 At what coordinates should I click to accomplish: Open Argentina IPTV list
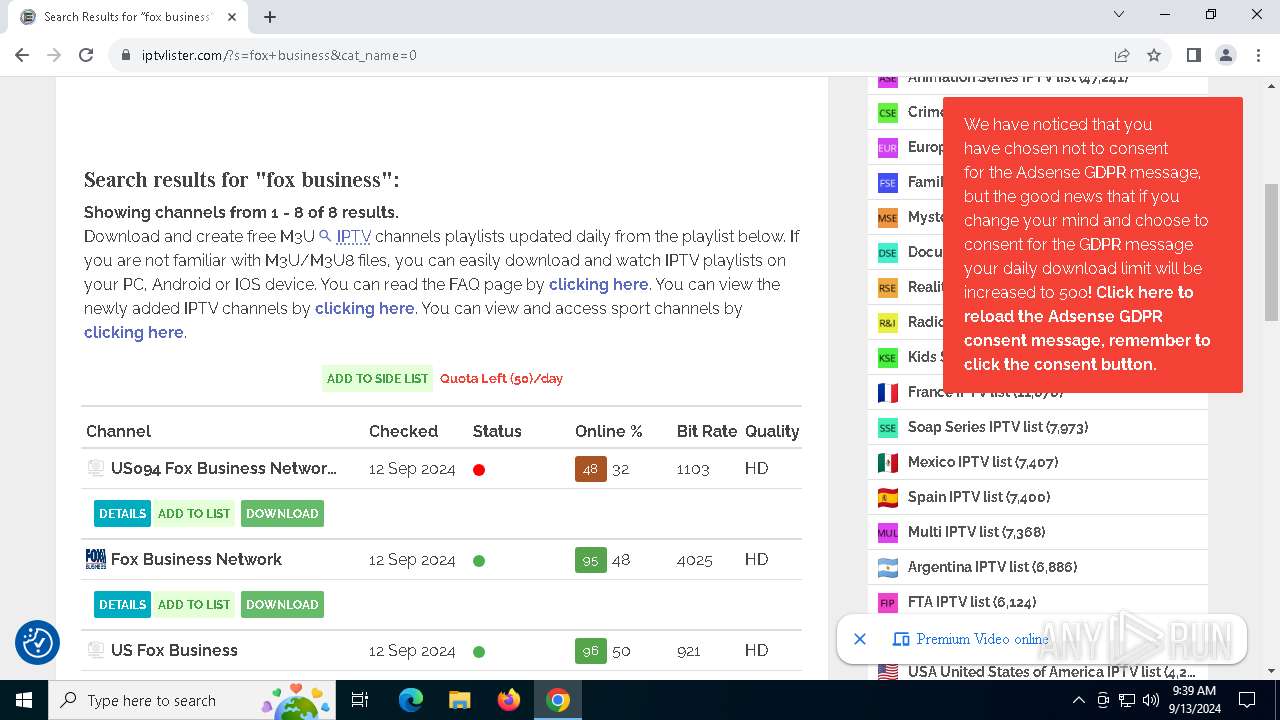click(x=992, y=567)
